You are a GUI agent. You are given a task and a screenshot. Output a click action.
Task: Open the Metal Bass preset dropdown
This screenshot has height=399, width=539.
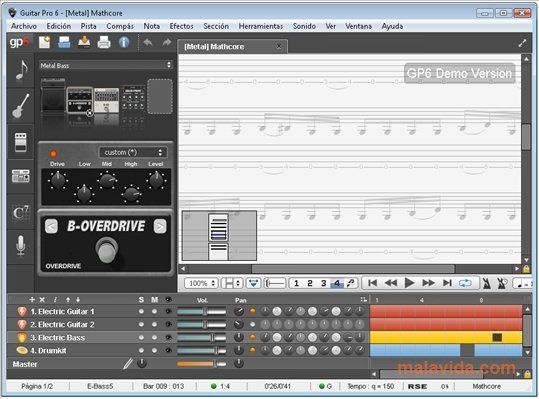click(106, 65)
